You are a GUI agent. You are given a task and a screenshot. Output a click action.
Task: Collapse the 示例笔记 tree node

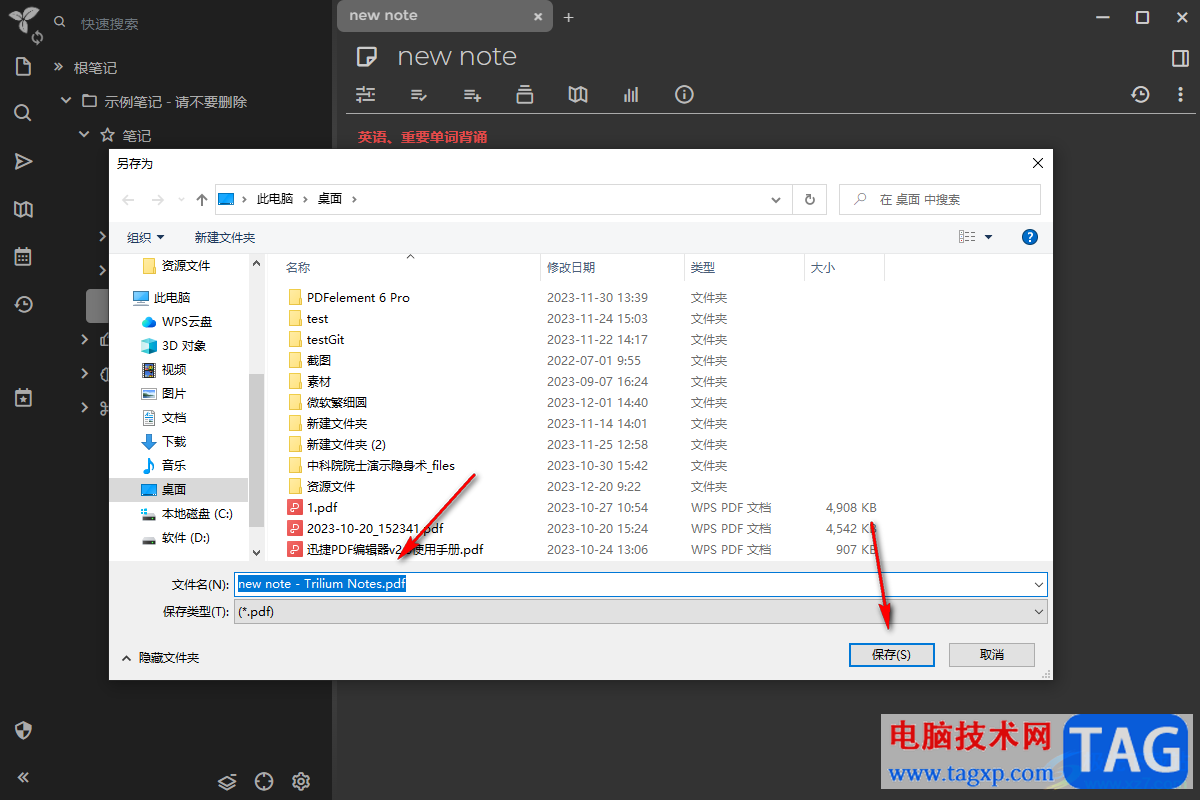66,101
